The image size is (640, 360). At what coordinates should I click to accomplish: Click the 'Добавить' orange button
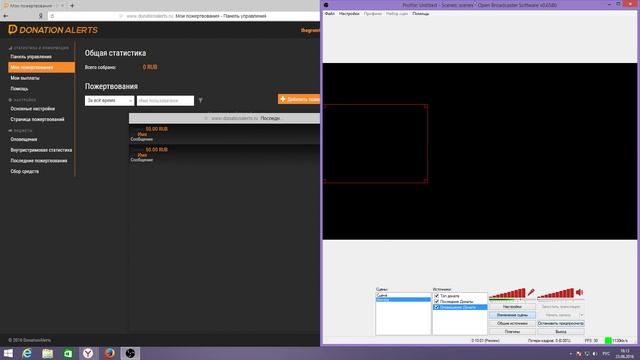coord(299,99)
